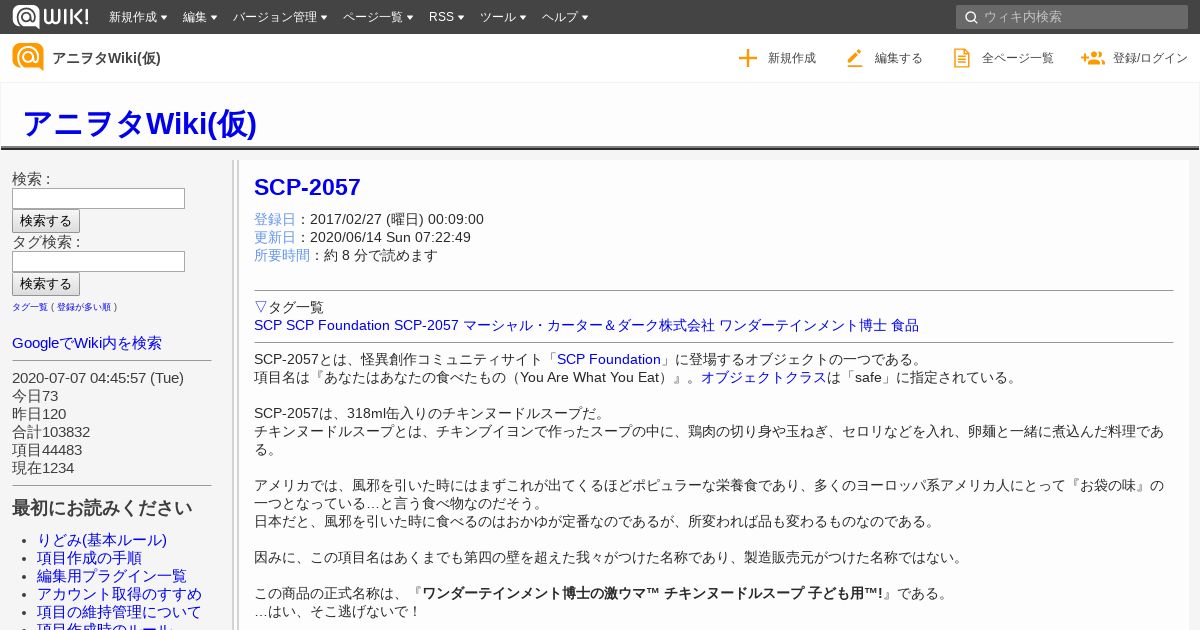Click the ワンダーテインメント博士 tag link
1200x630 pixels.
(803, 325)
